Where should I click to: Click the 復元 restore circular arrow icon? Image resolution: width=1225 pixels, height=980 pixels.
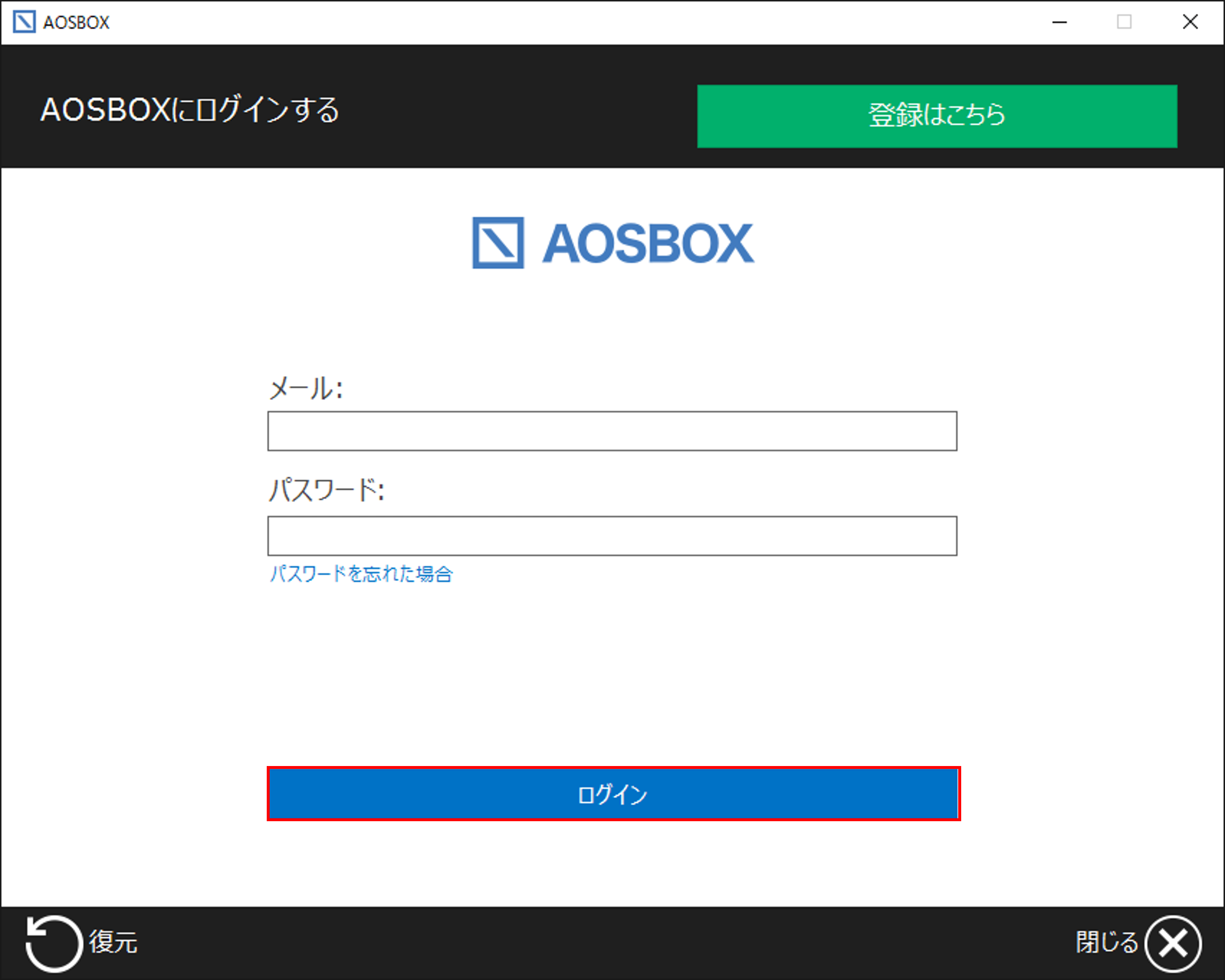click(54, 943)
